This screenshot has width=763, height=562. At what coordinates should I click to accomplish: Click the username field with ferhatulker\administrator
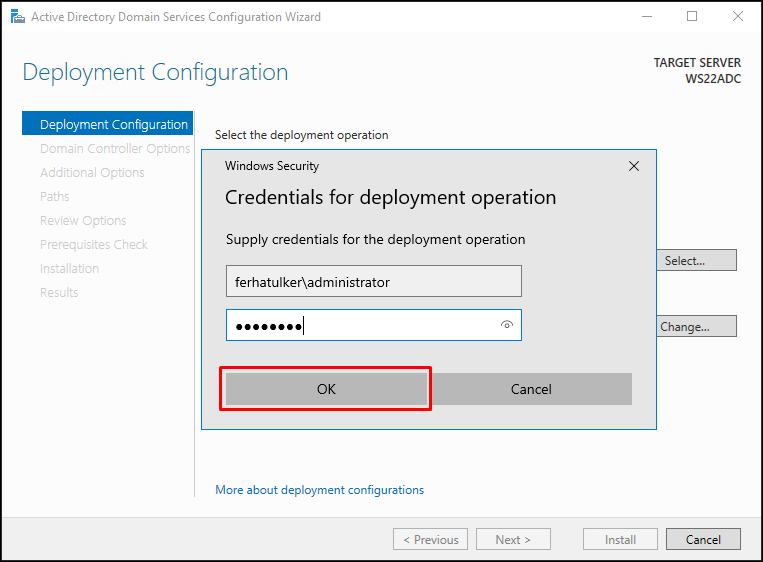[374, 281]
